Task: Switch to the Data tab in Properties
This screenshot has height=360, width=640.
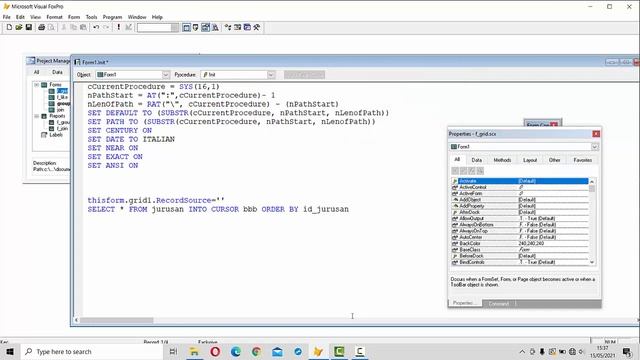Action: point(476,160)
